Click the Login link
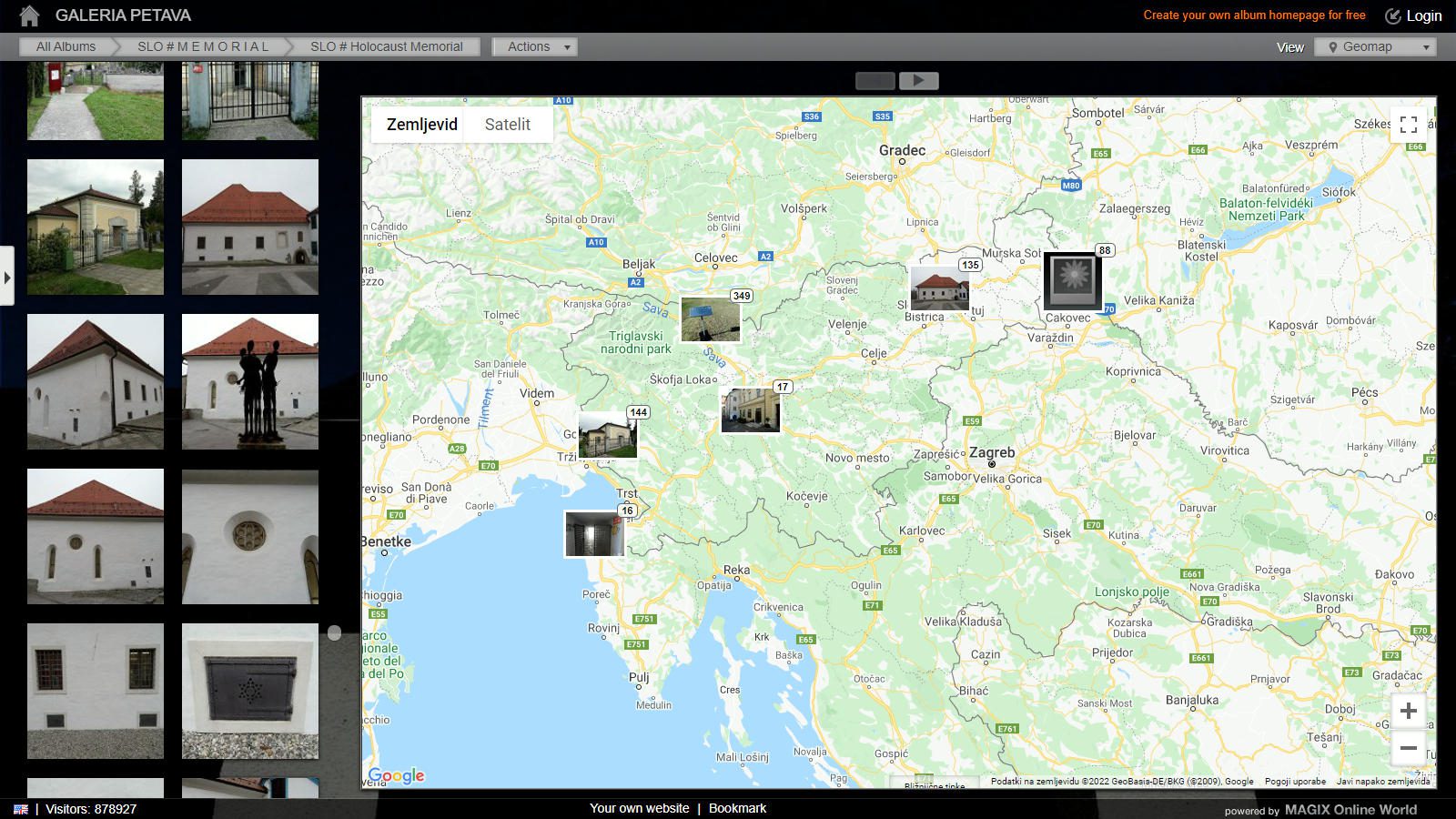Viewport: 1456px width, 819px height. (1423, 15)
